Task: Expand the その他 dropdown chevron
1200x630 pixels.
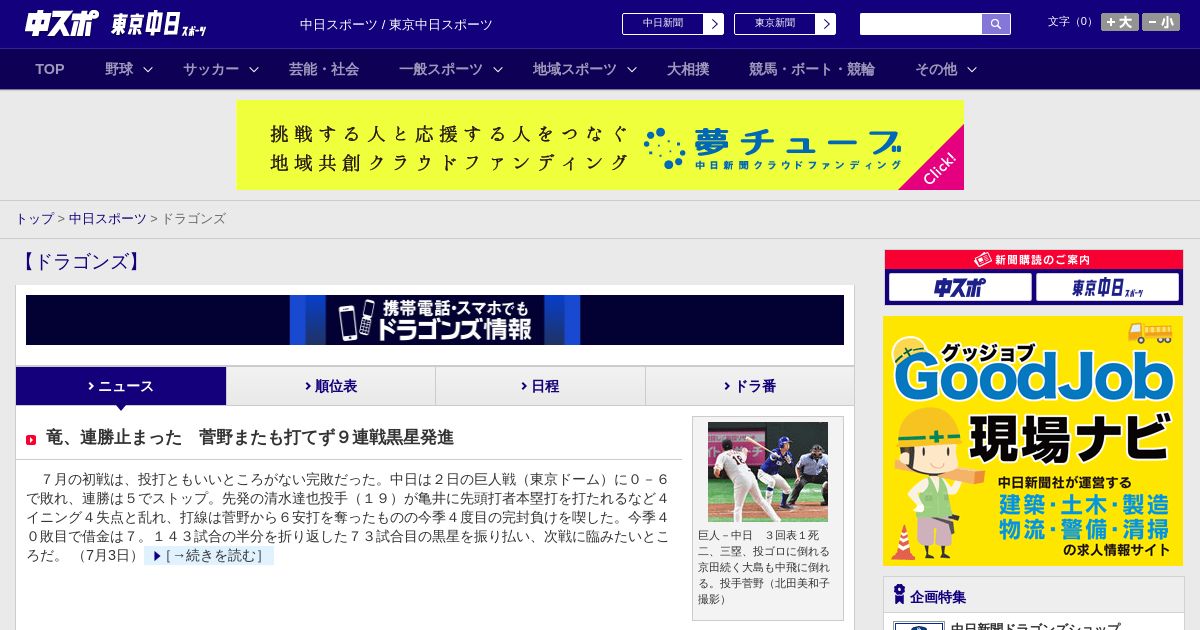Action: pos(972,69)
